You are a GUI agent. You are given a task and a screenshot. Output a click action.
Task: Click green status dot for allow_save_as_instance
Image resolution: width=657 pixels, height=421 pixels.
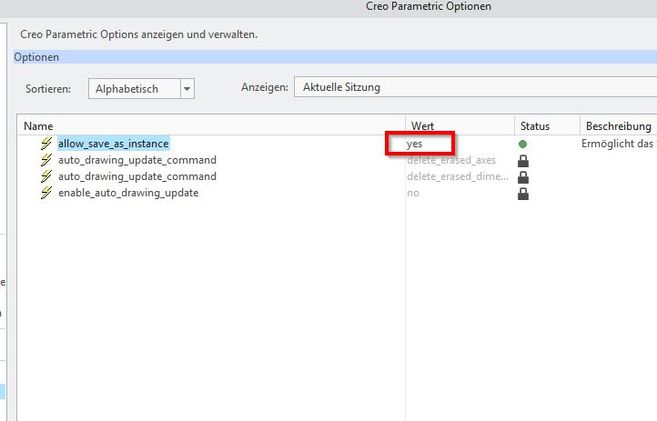click(522, 144)
